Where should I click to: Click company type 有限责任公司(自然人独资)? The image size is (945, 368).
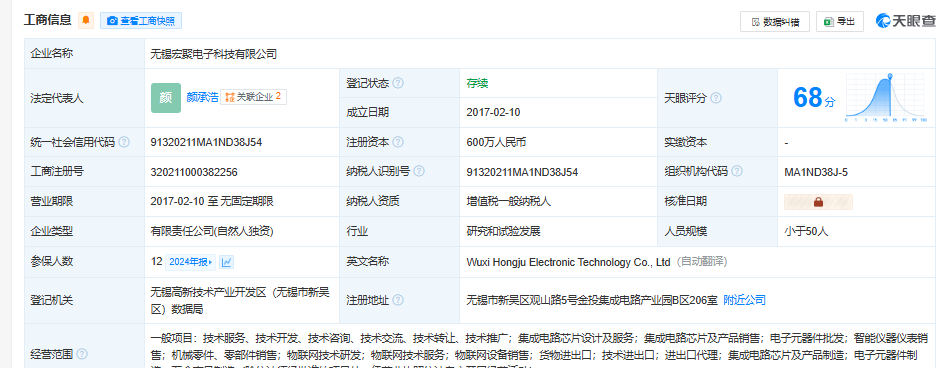click(x=213, y=231)
